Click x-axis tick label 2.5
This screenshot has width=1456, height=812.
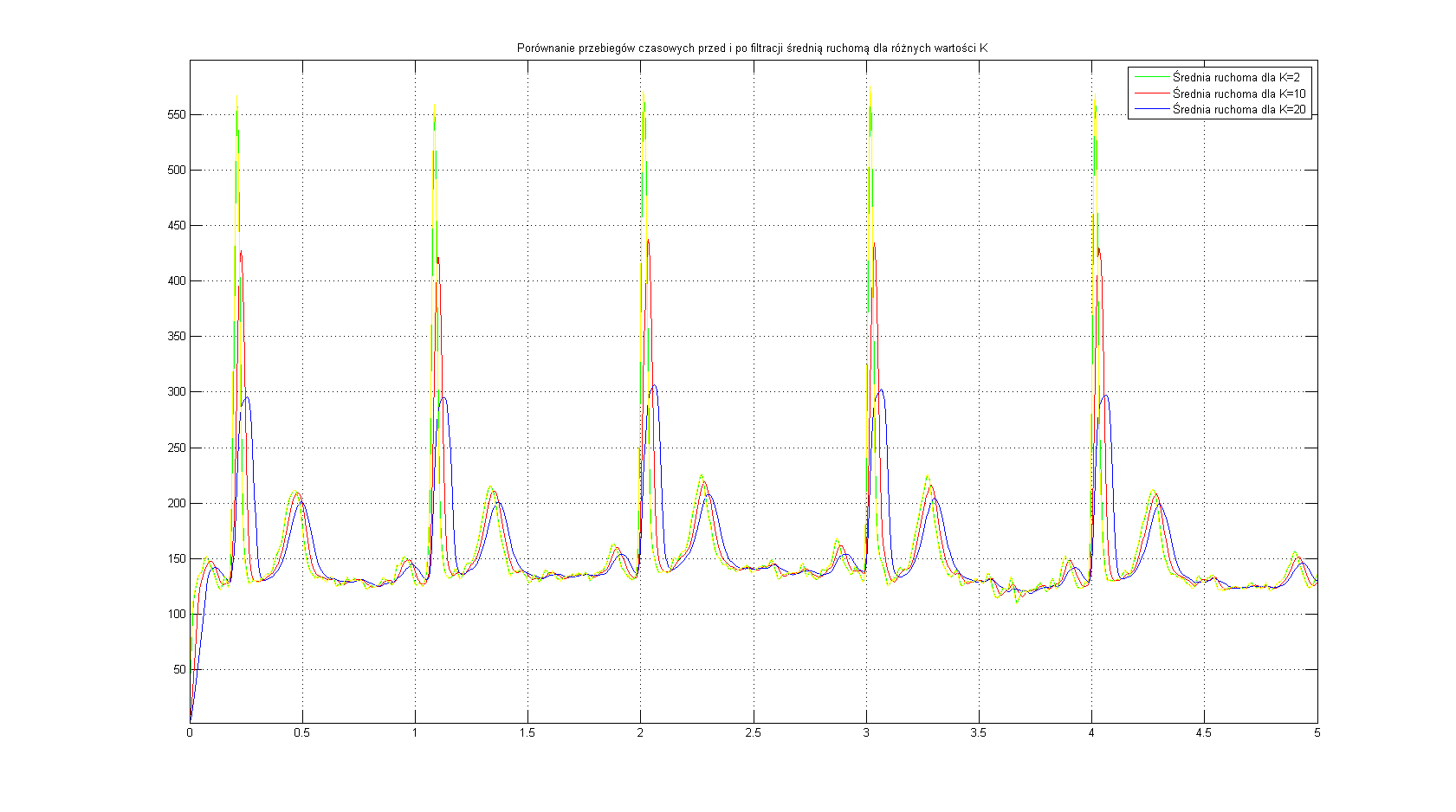tap(753, 733)
